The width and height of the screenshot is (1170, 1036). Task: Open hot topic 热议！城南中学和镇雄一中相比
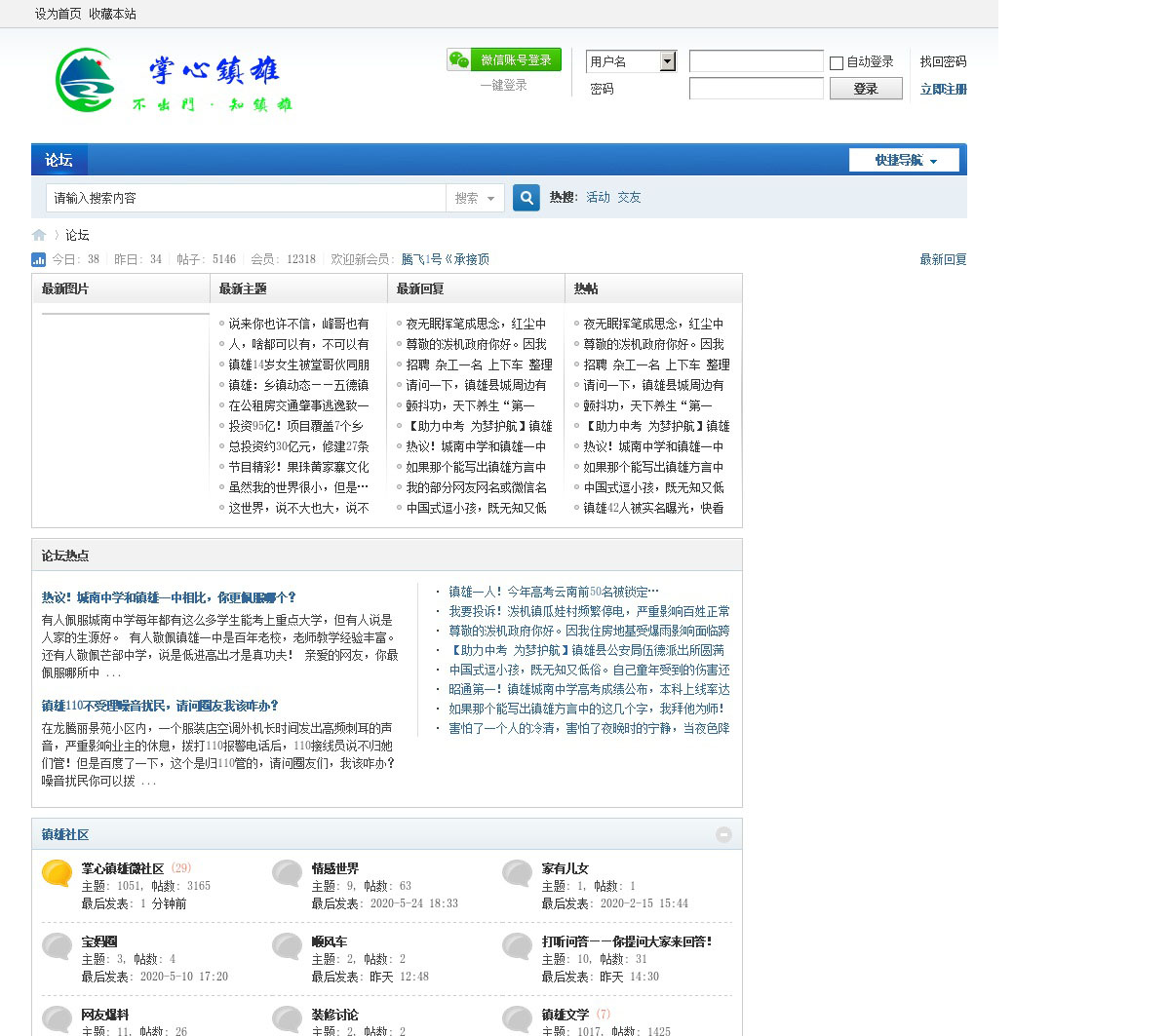pyautogui.click(x=169, y=597)
